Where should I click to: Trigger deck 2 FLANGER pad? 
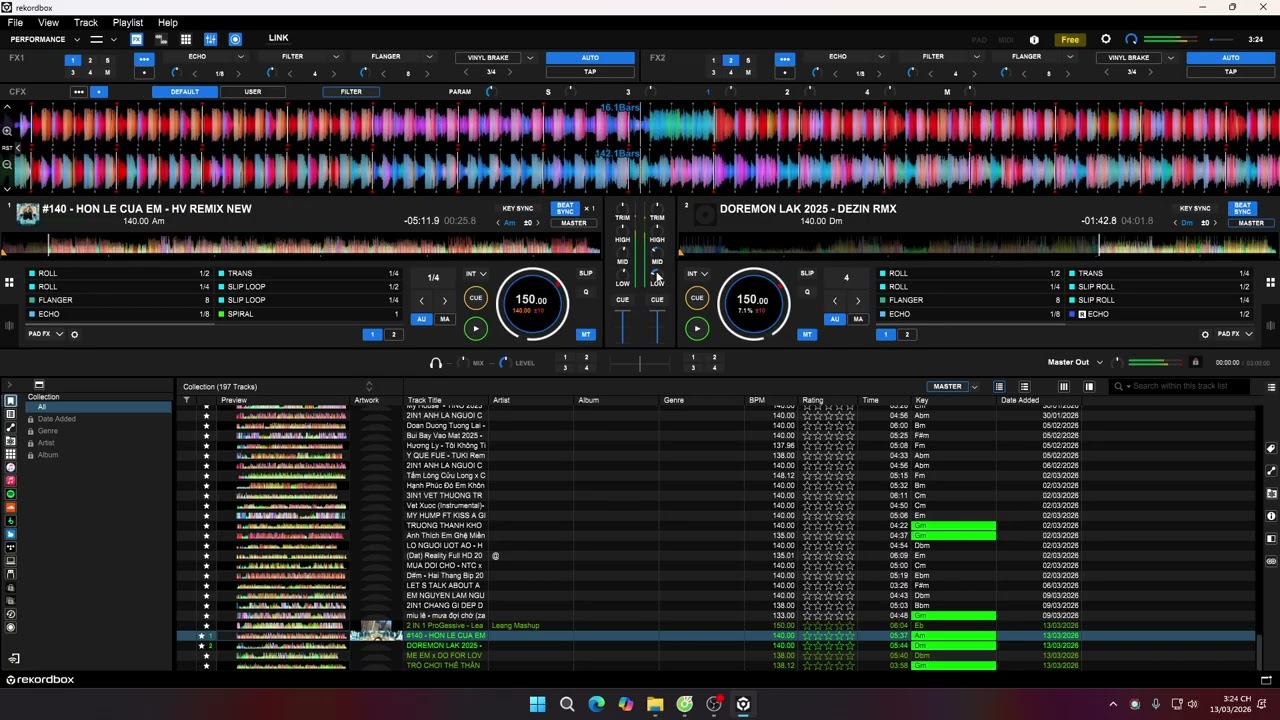(970, 300)
